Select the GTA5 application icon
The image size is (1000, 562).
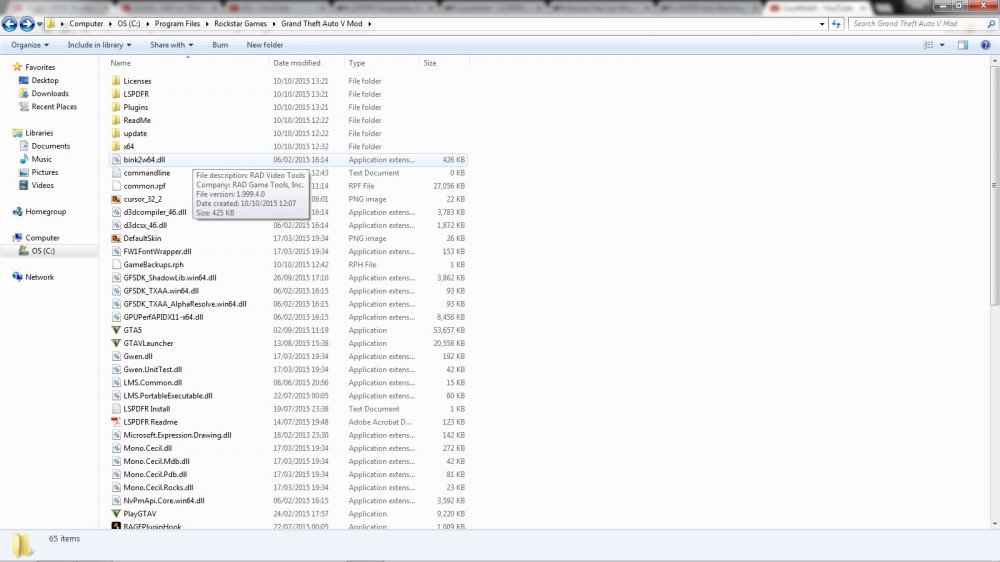tap(115, 330)
